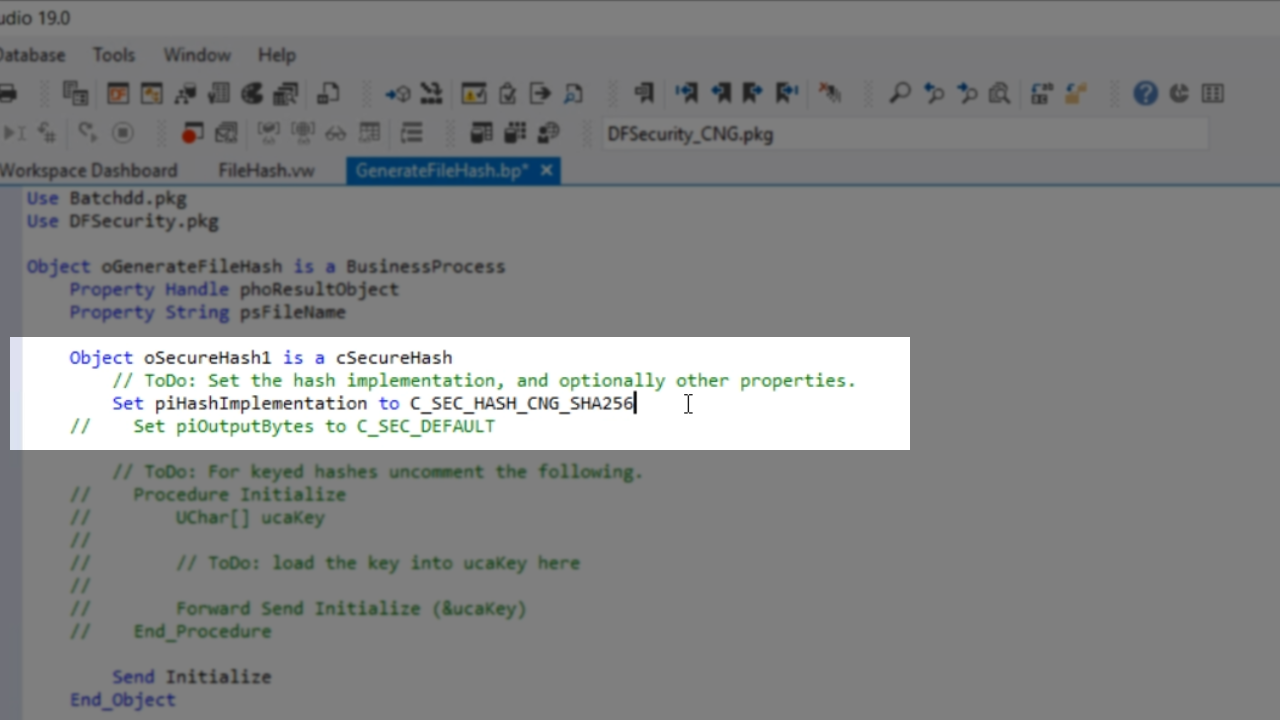This screenshot has width=1280, height=720.
Task: Click the color palette icon in toolbar
Action: pos(252,94)
